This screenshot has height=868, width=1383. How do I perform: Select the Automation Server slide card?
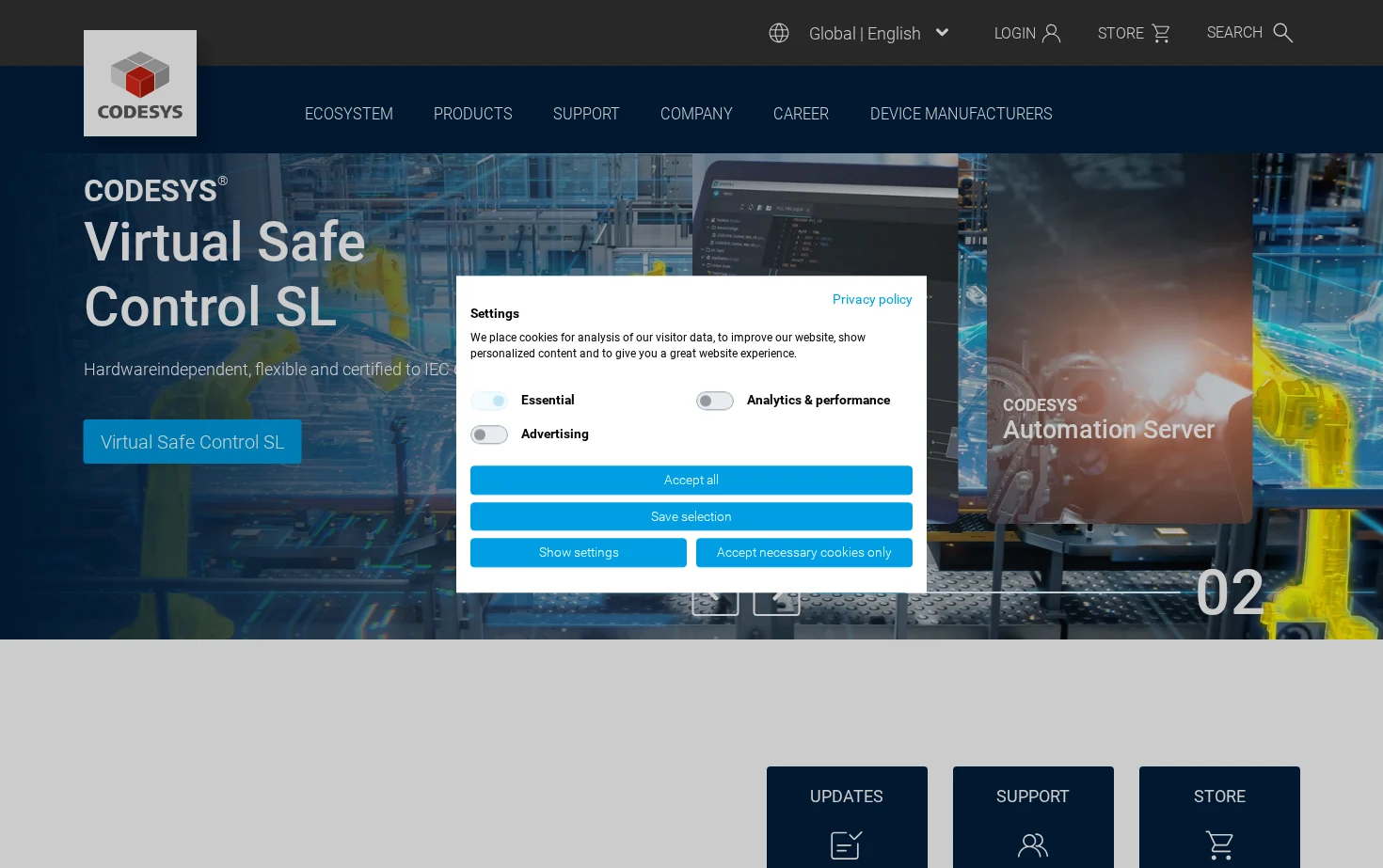click(1120, 339)
